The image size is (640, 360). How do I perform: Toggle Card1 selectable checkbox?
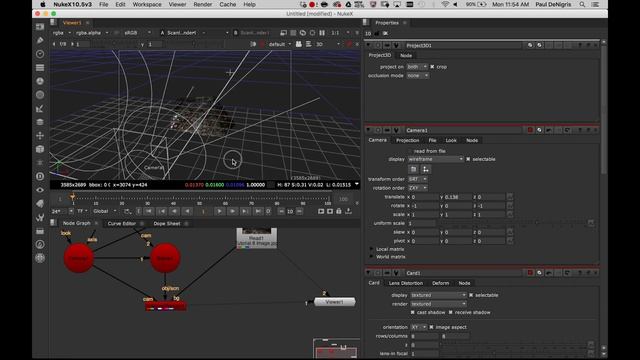471,295
